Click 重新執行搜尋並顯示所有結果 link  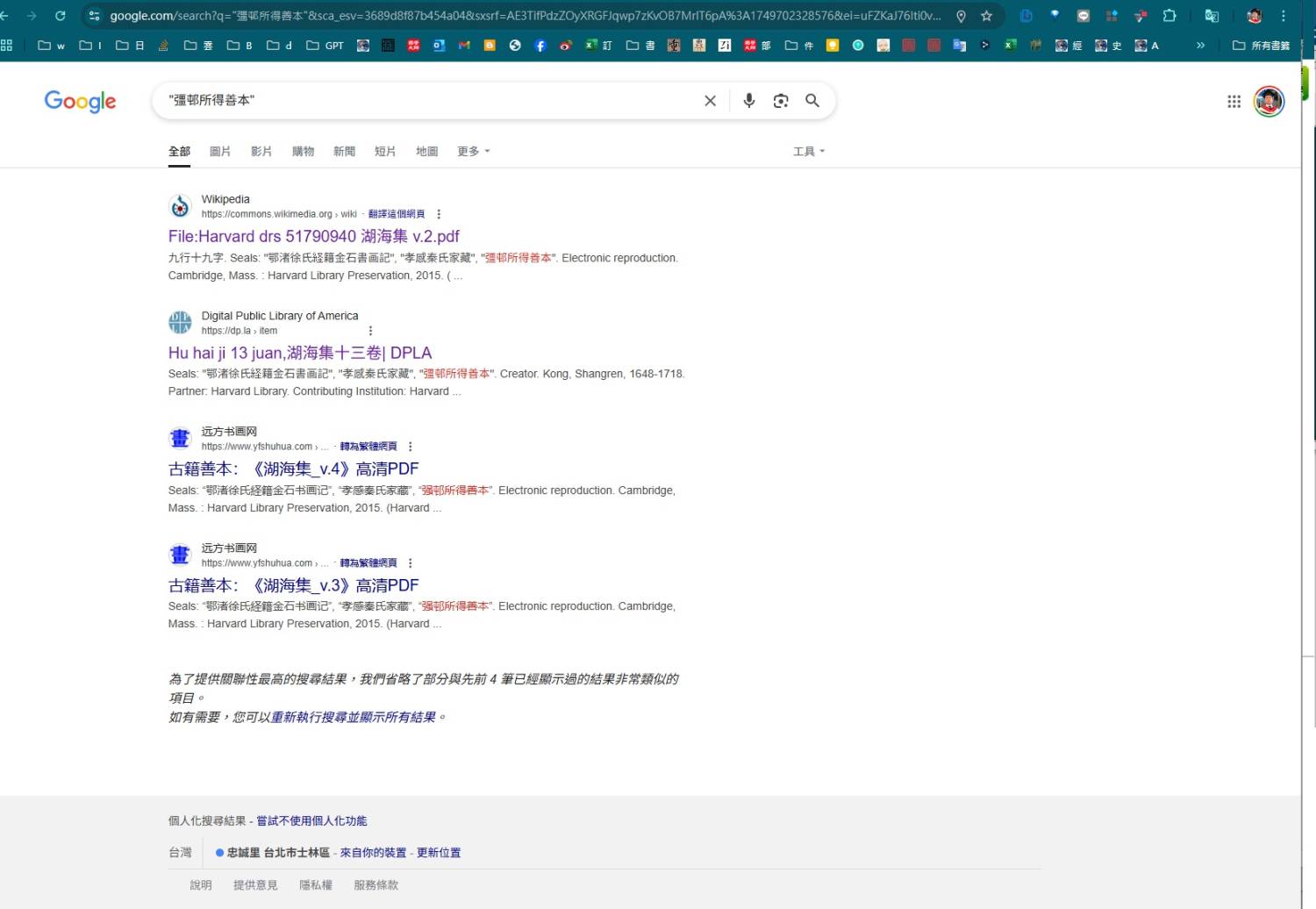pyautogui.click(x=354, y=718)
